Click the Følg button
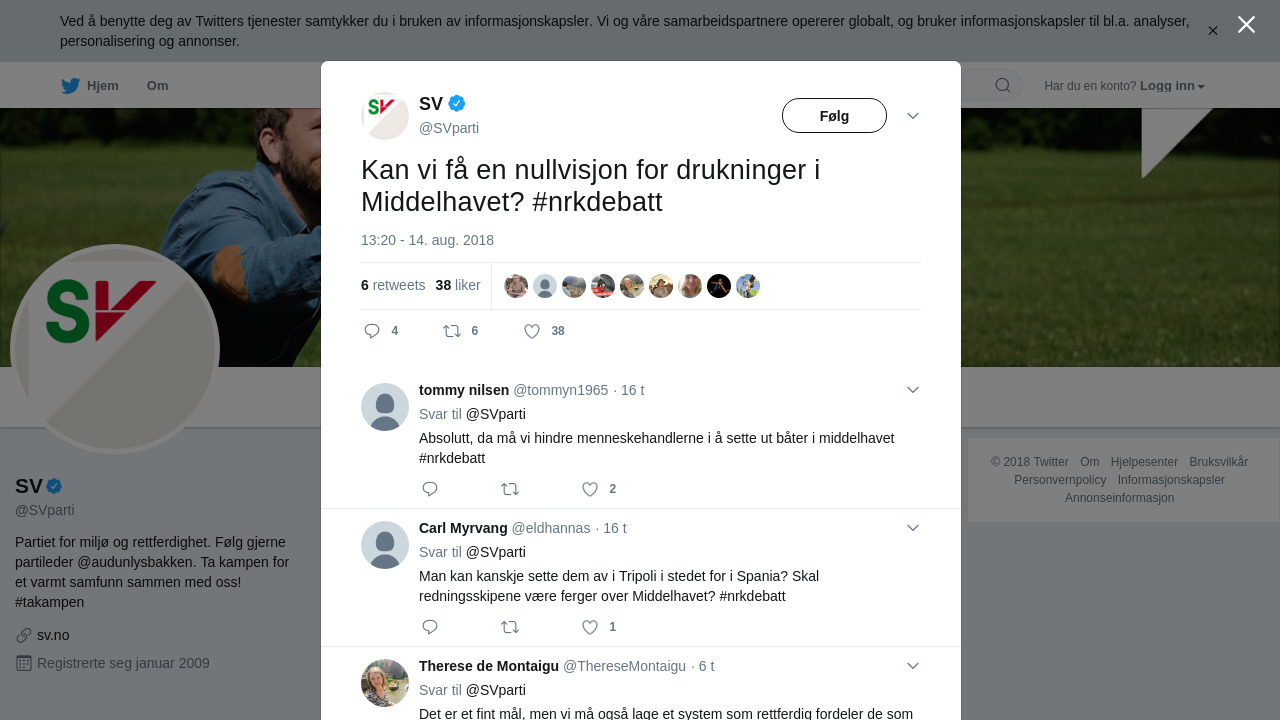The height and width of the screenshot is (720, 1280). [x=834, y=116]
